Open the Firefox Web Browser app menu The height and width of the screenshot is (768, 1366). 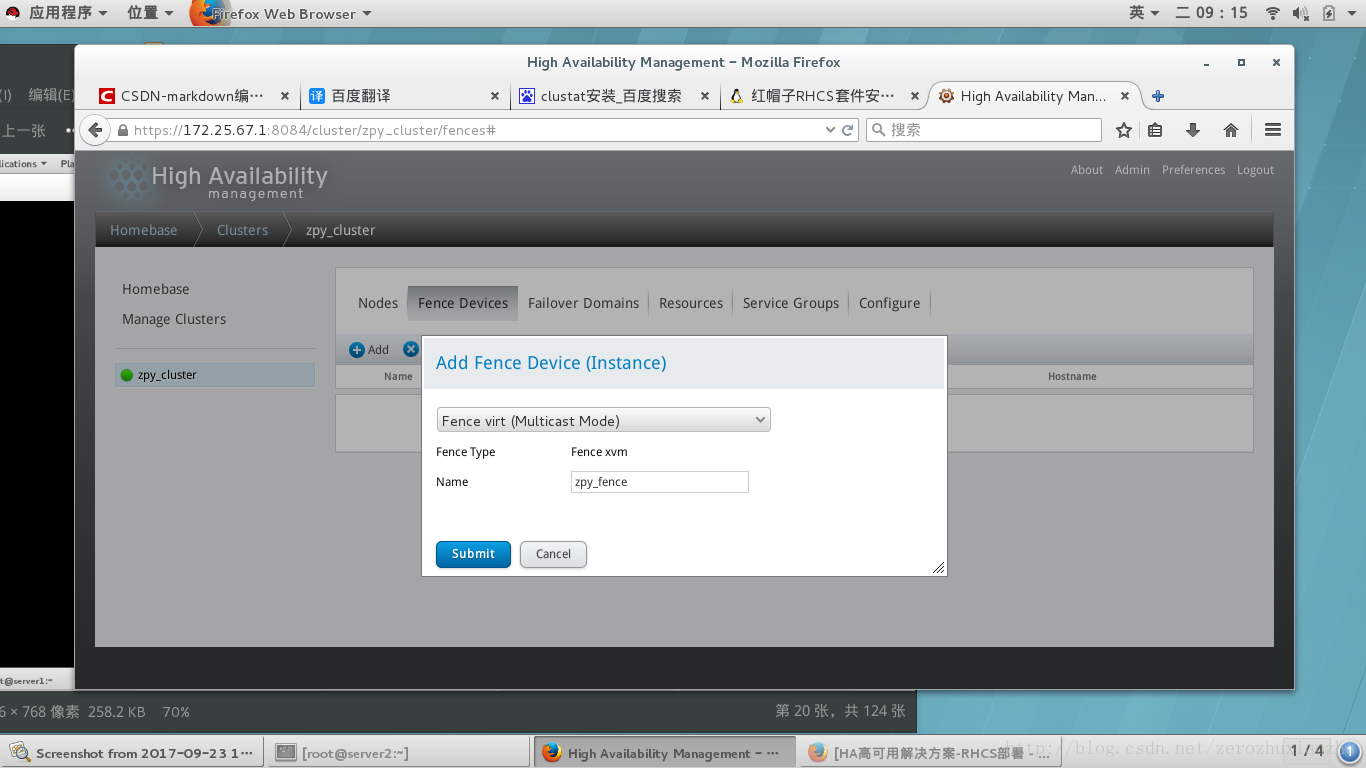click(x=282, y=14)
